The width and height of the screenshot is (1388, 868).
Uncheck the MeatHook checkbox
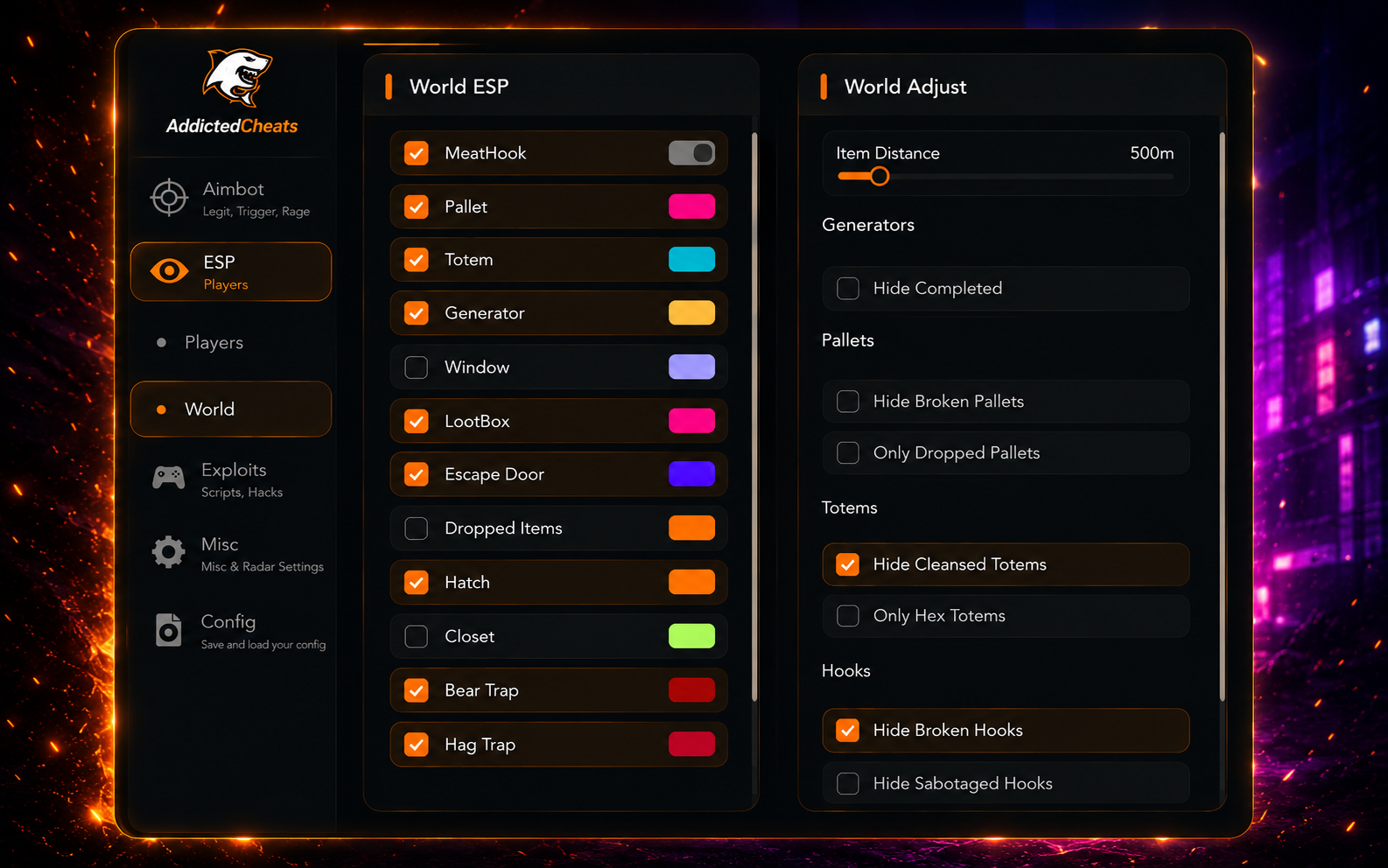(417, 153)
